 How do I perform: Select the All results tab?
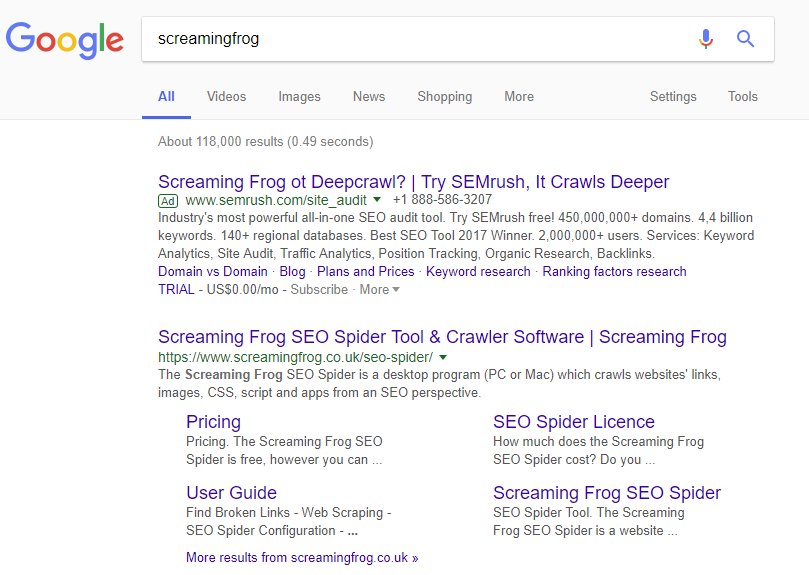166,97
